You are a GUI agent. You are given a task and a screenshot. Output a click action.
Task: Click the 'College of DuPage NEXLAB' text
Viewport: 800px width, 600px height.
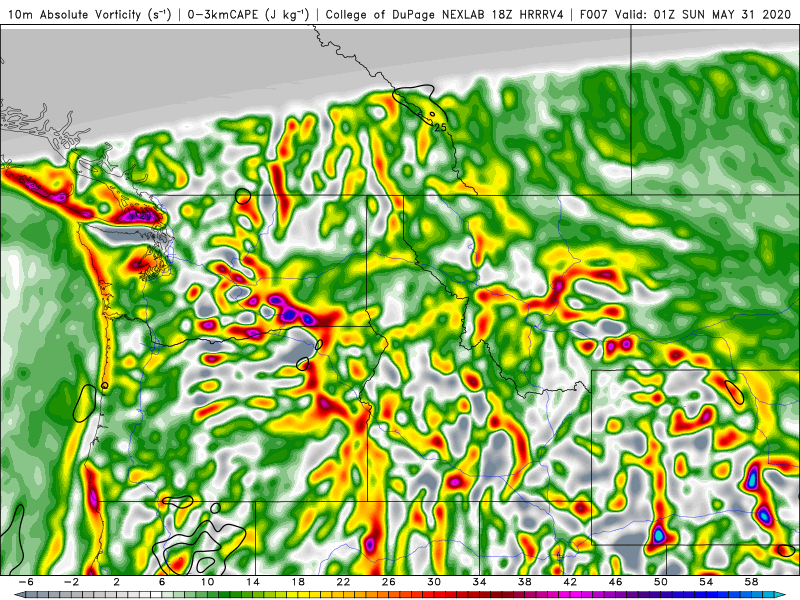click(406, 14)
